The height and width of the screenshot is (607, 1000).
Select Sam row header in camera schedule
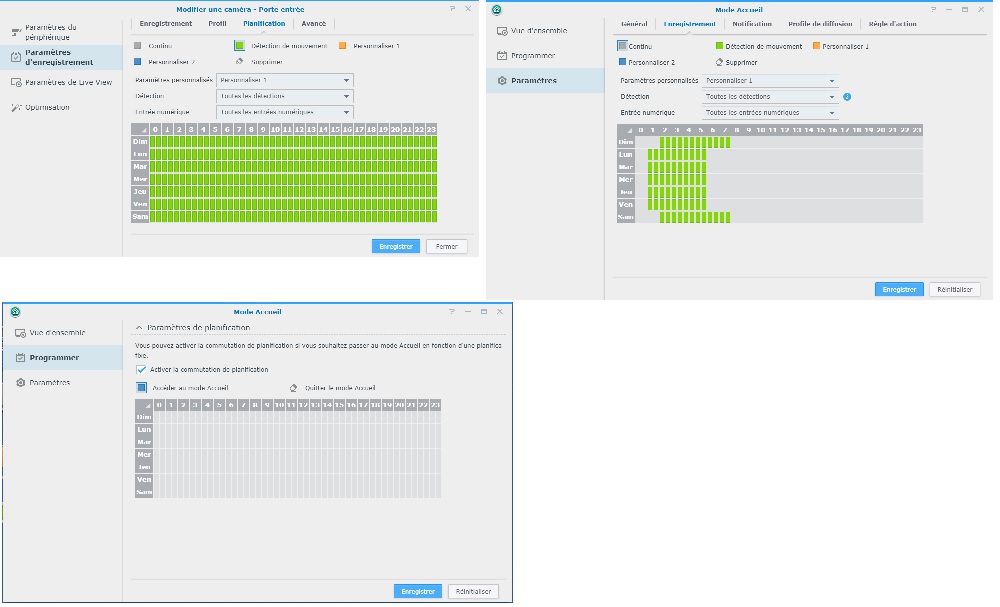tap(140, 217)
